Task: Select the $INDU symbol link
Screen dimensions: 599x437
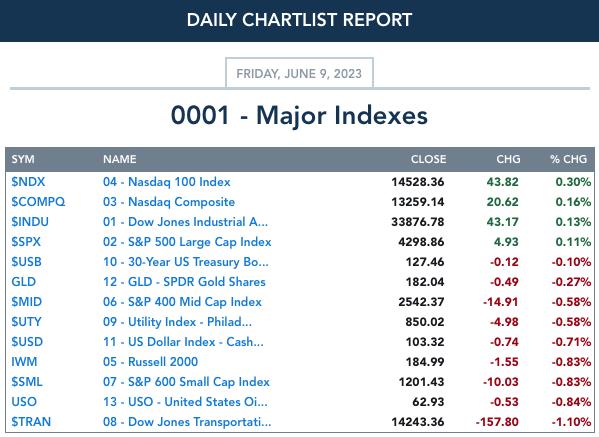Action: [x=30, y=222]
